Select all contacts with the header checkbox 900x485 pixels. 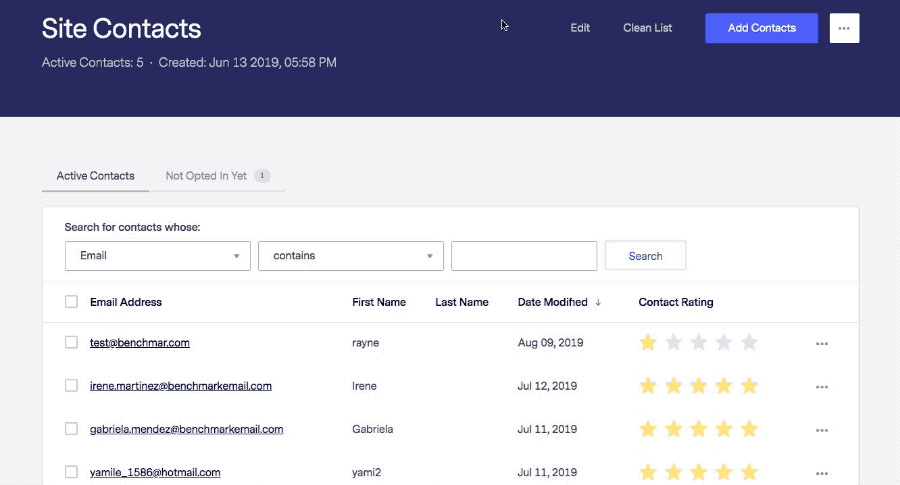tap(71, 302)
